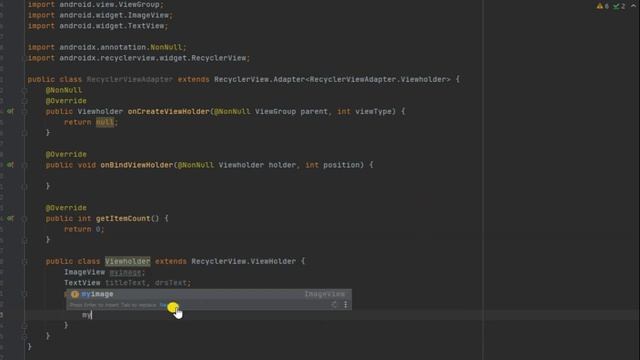Select the myimage autocomplete suggestion
Viewport: 640px width, 360px height.
point(209,294)
